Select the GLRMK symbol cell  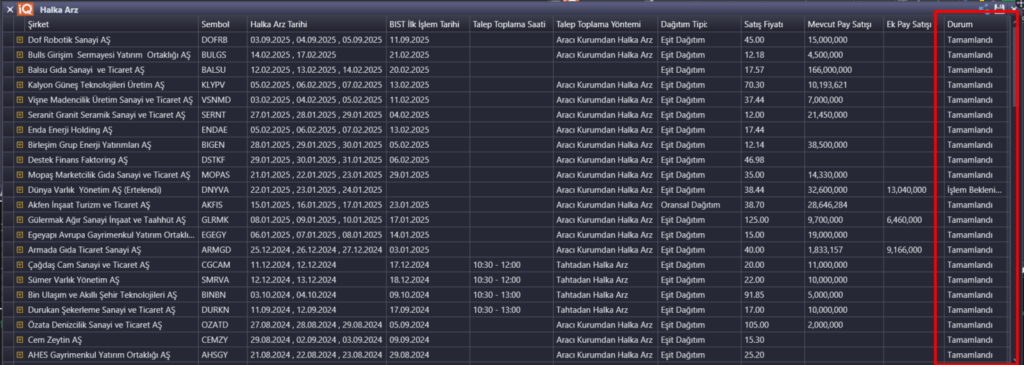pyautogui.click(x=222, y=220)
